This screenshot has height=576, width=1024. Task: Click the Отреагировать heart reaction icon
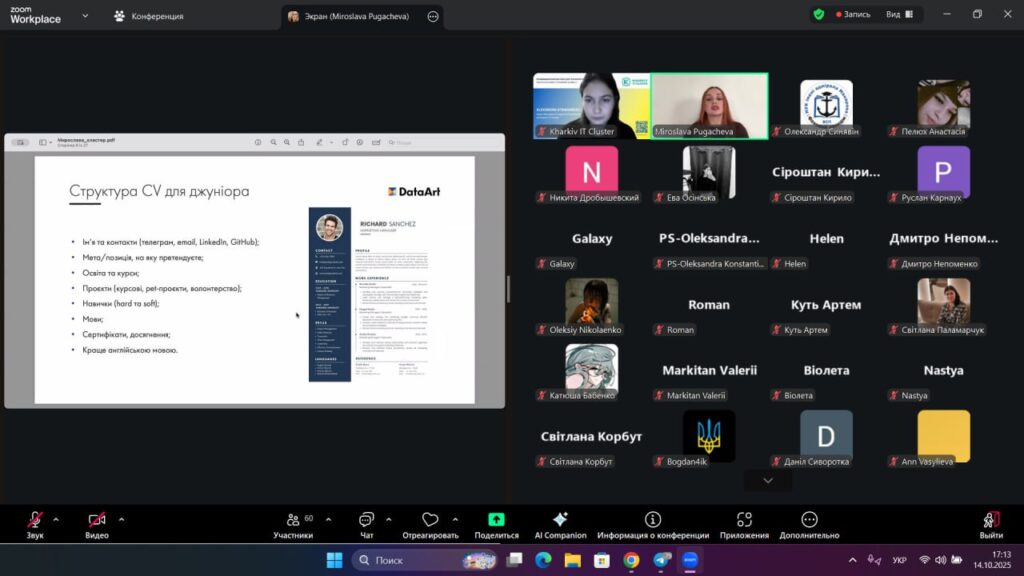pyautogui.click(x=430, y=520)
